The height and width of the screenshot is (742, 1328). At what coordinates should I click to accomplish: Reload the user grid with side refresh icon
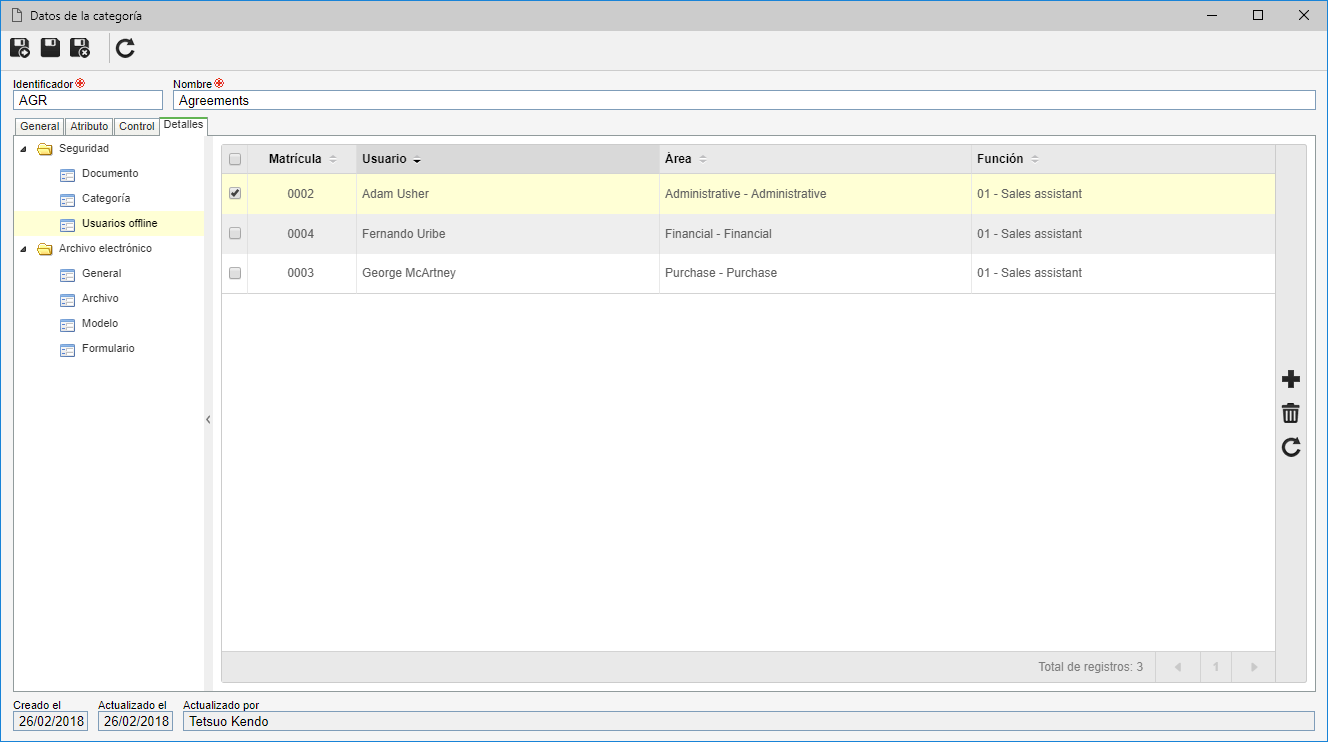pos(1291,447)
